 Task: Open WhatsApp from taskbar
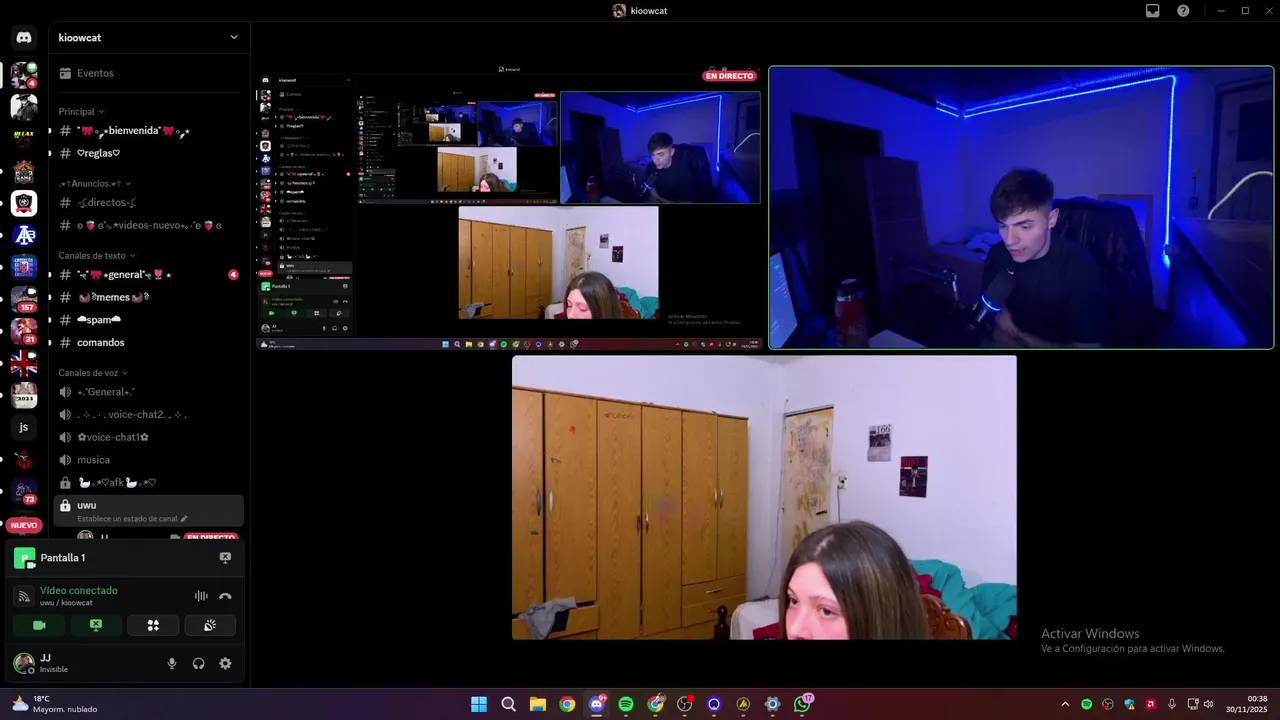tap(802, 704)
